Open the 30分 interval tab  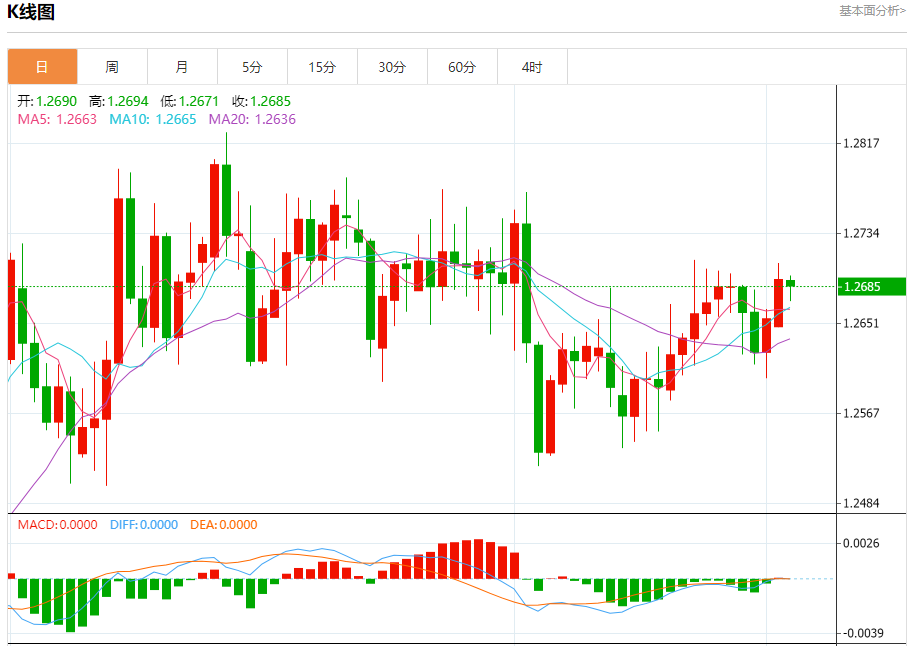pos(392,67)
